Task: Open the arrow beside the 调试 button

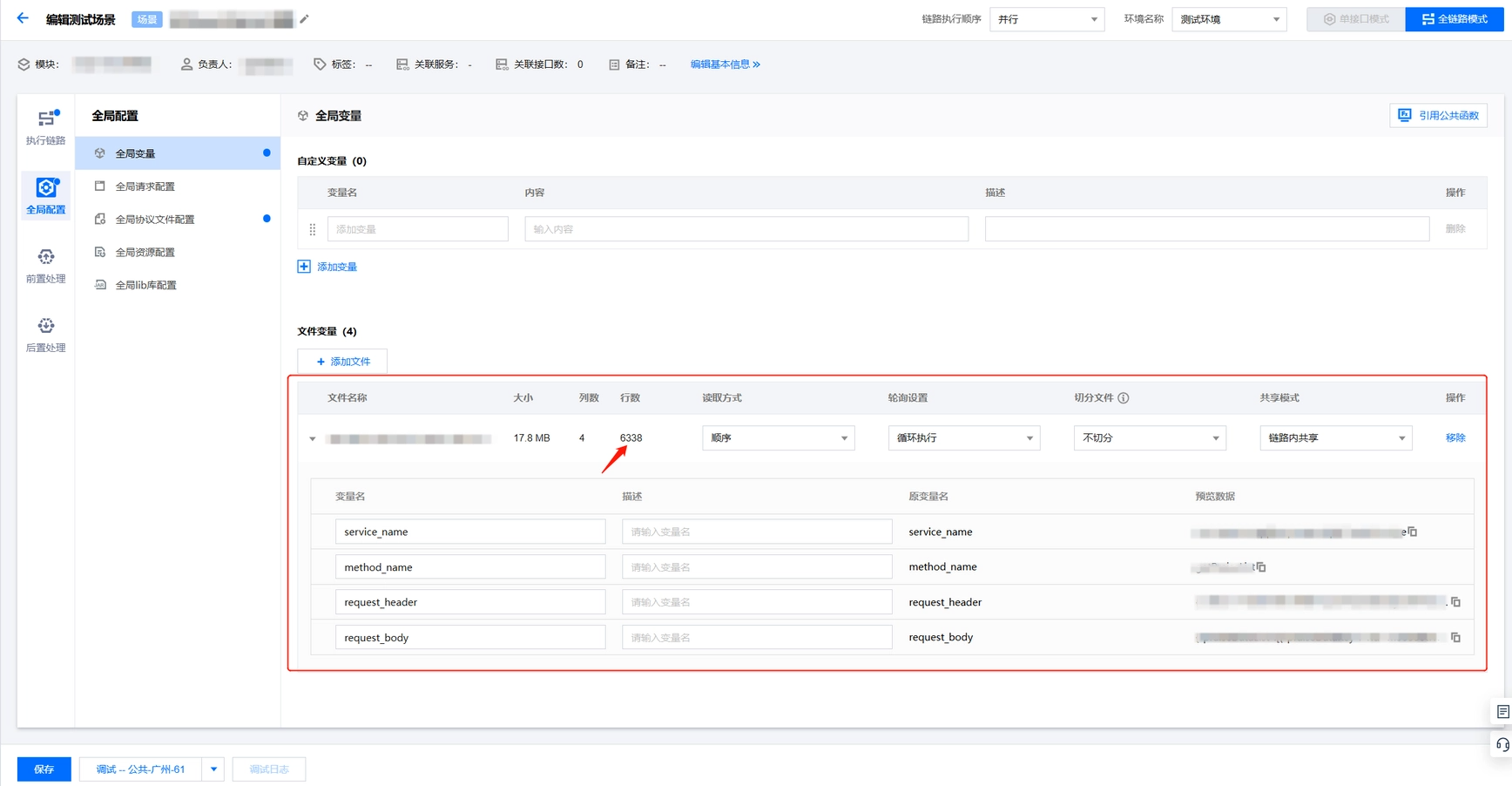Action: click(x=213, y=769)
